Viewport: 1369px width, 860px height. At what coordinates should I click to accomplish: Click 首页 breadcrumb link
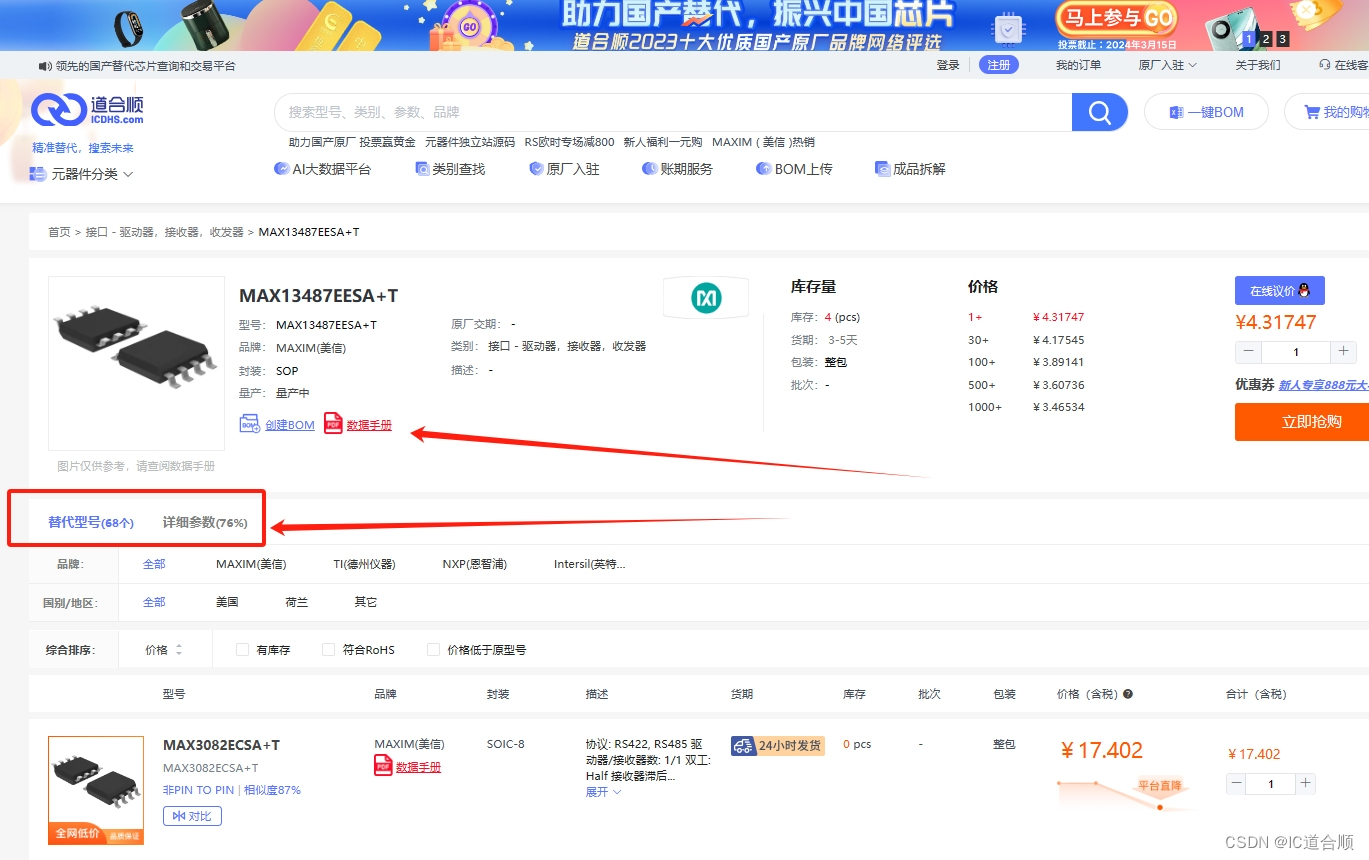click(59, 232)
